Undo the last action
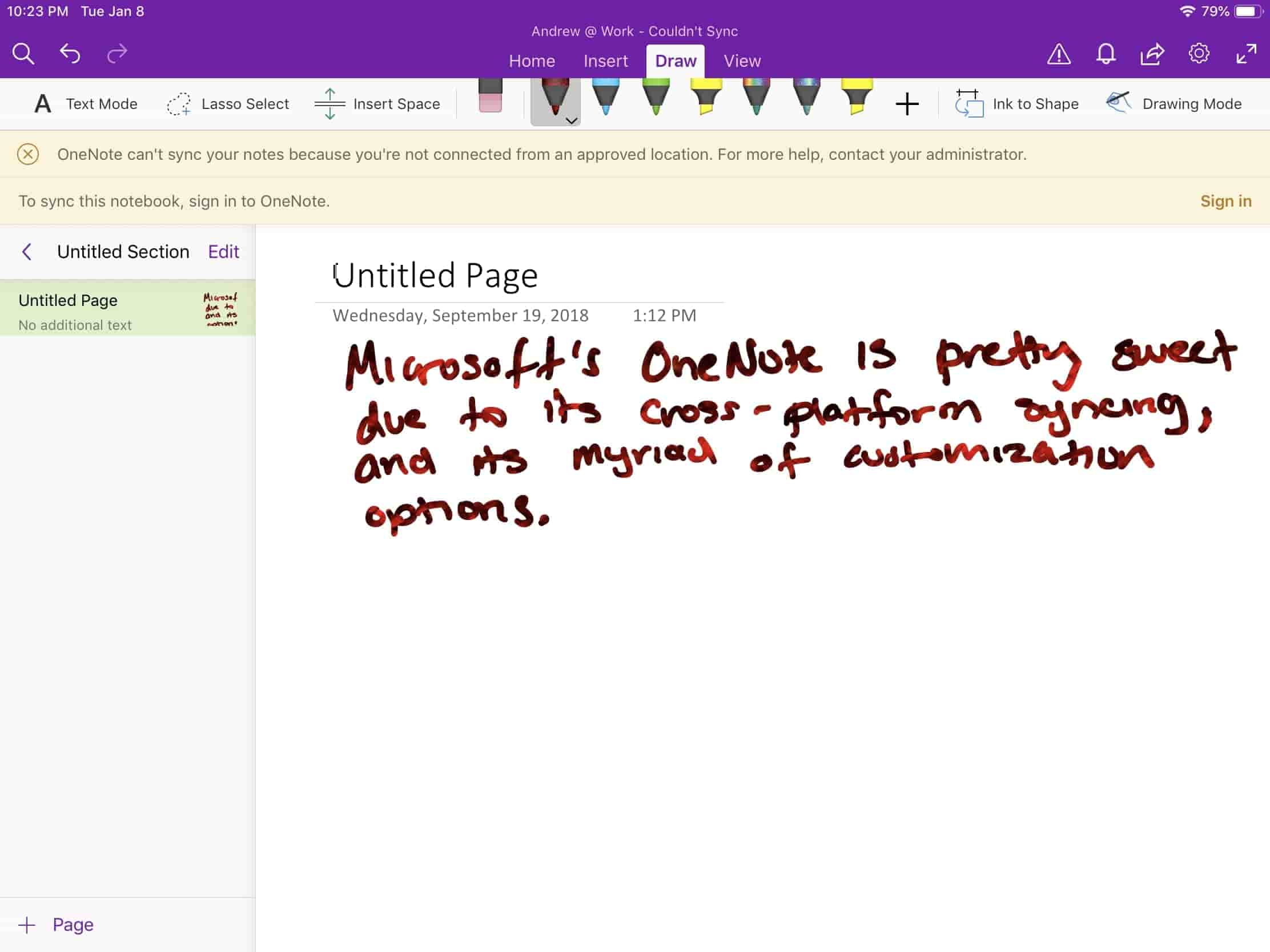 (70, 54)
